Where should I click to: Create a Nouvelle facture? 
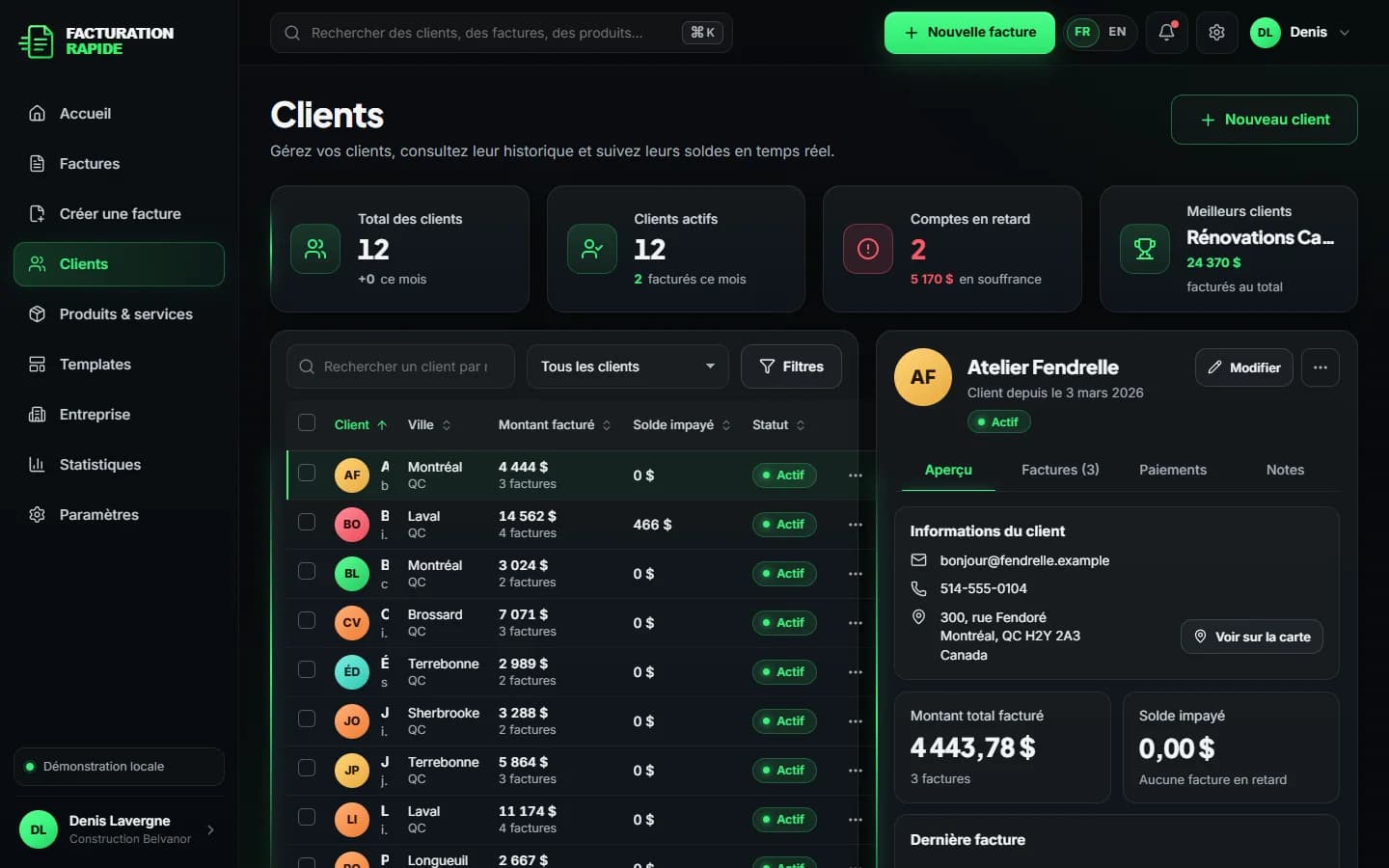coord(969,33)
